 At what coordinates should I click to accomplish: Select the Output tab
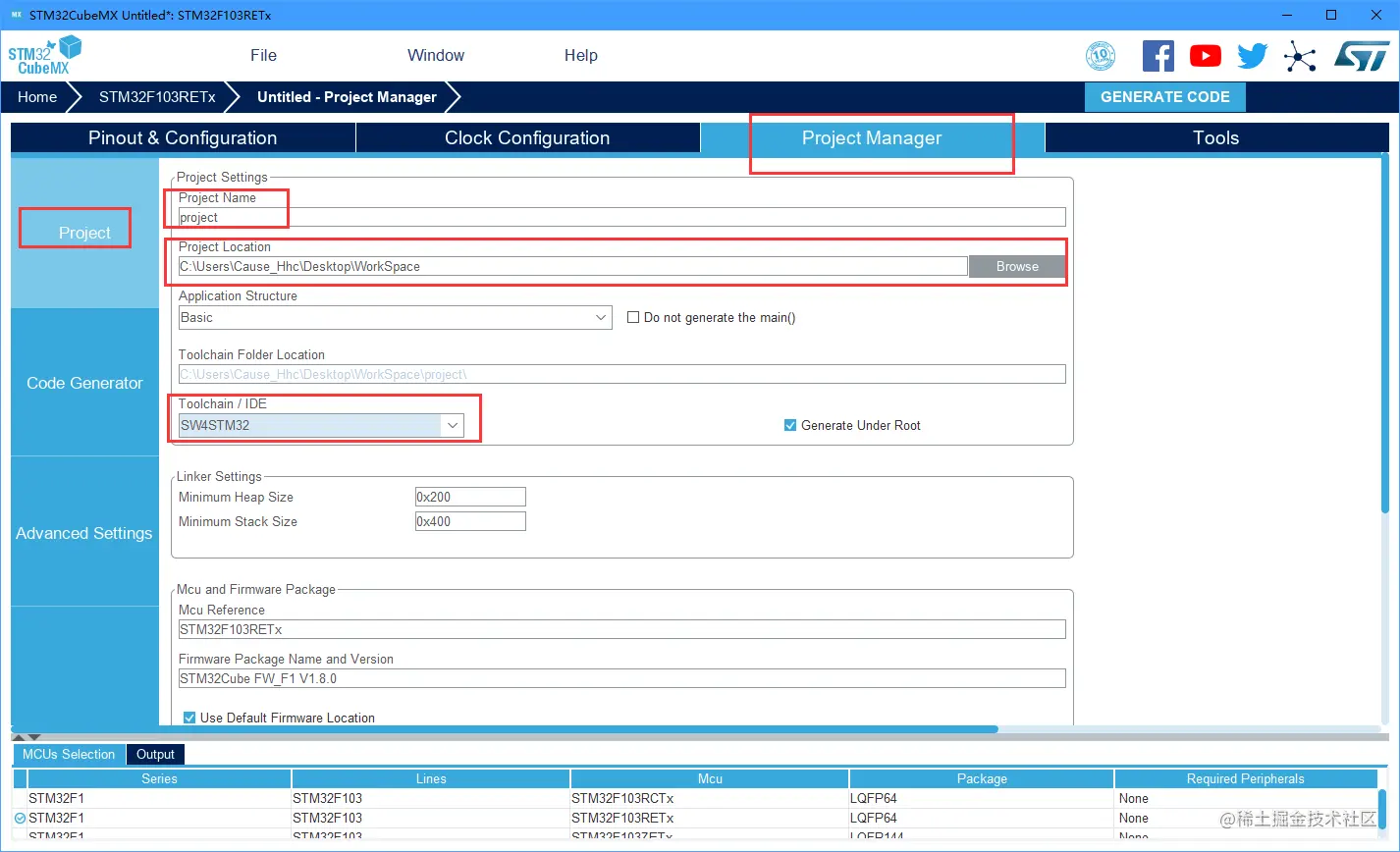155,754
